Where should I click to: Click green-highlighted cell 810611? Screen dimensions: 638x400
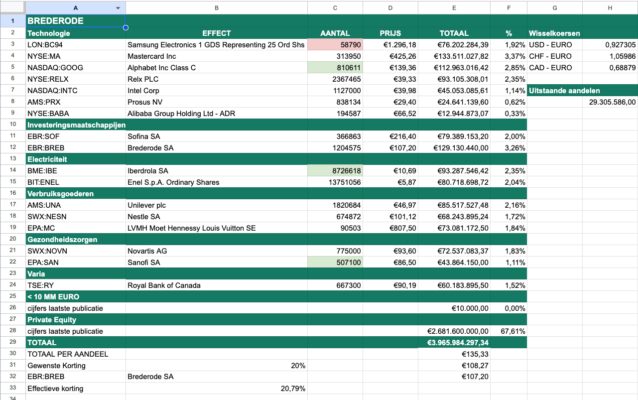click(x=335, y=68)
